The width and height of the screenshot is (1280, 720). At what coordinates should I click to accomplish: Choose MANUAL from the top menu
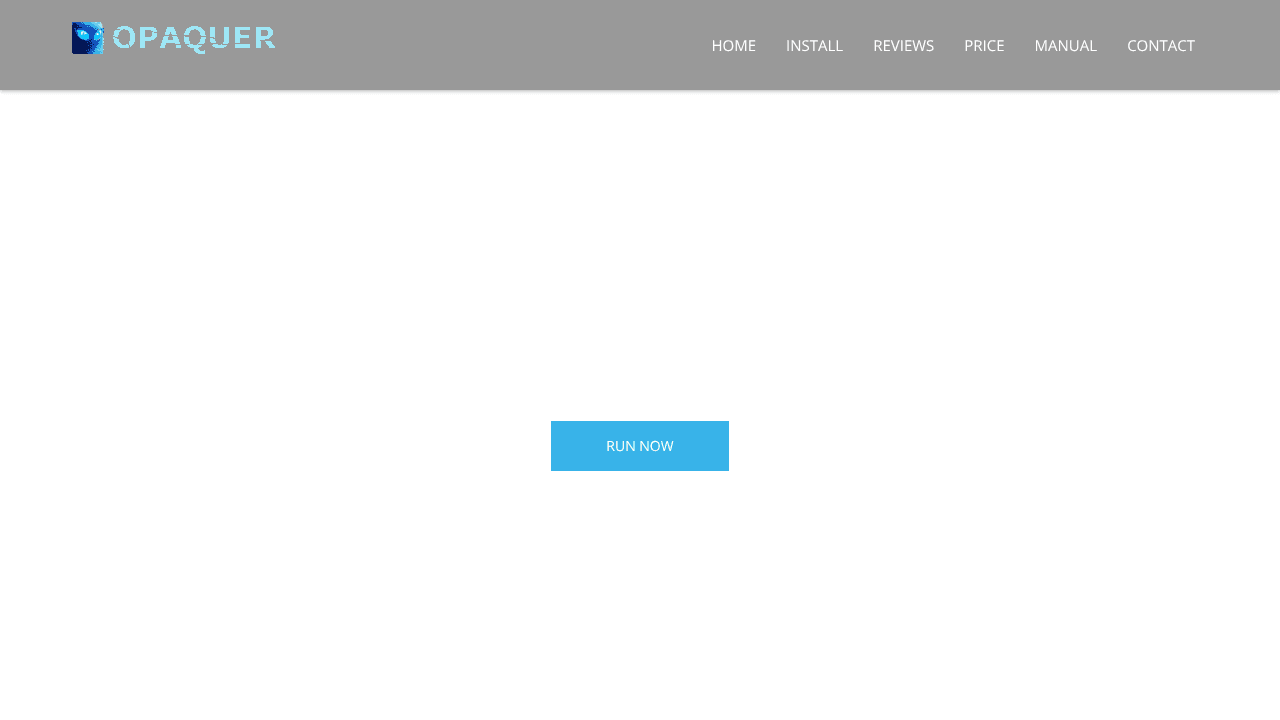[x=1065, y=45]
